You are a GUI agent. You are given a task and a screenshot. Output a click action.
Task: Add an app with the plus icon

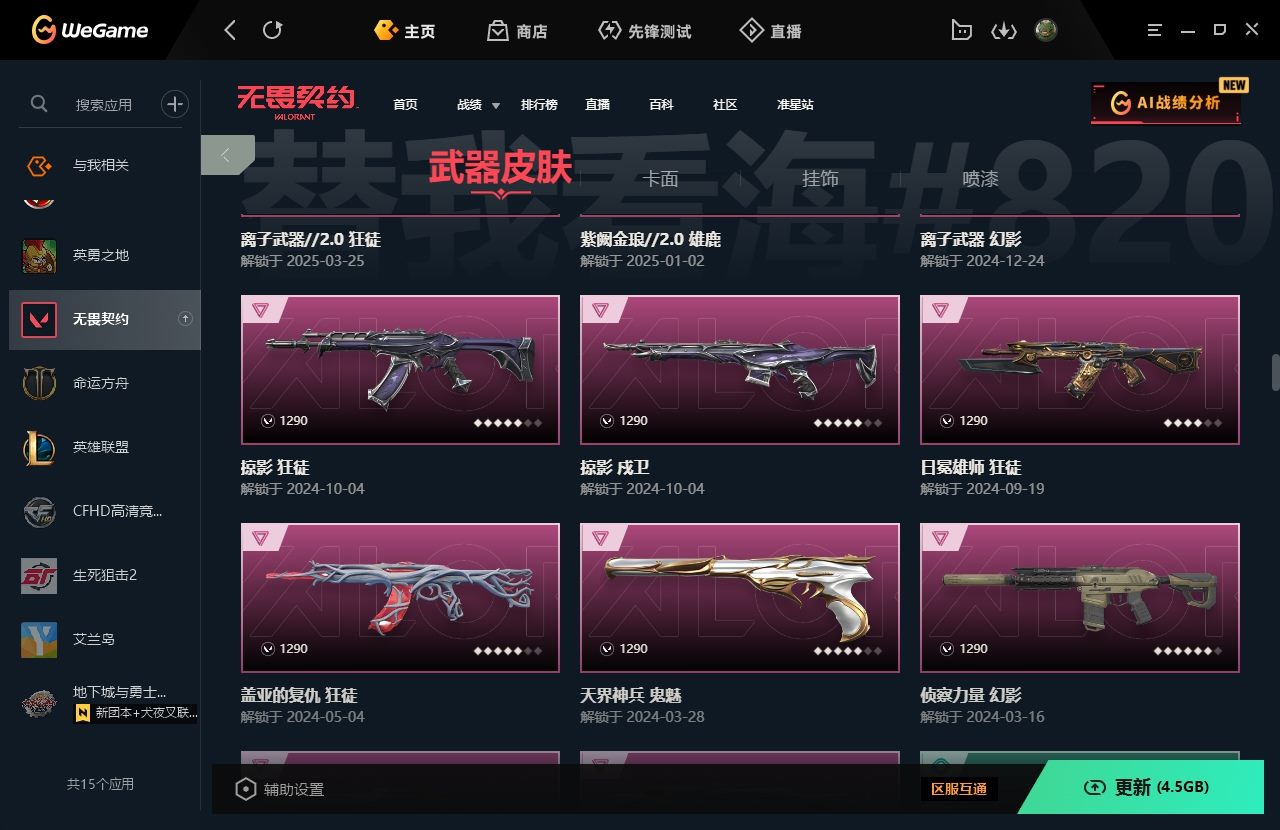tap(175, 103)
